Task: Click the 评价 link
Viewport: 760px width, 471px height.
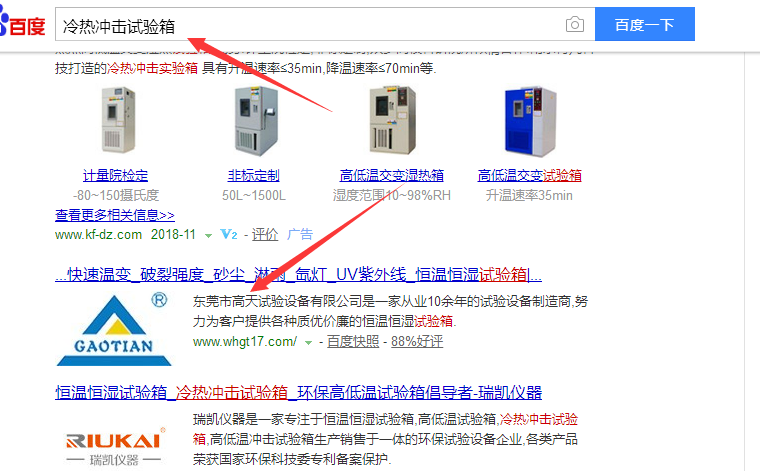Action: 265,235
